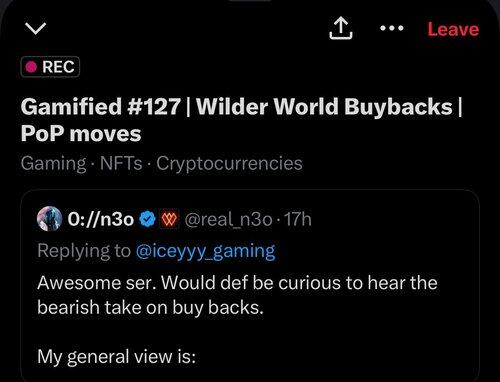Open the Cryptocurrencies topic
The height and width of the screenshot is (382, 500).
pos(229,164)
